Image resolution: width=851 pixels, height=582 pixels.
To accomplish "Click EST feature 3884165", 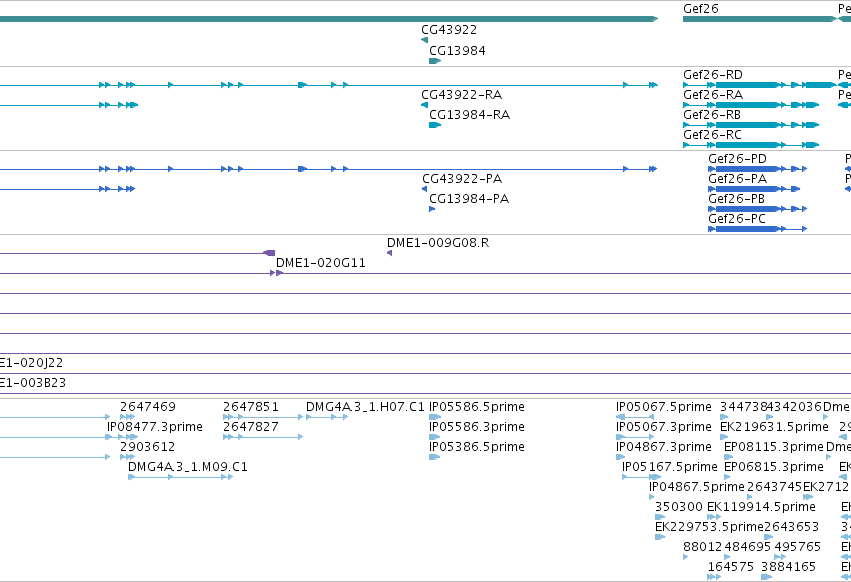I will point(766,577).
